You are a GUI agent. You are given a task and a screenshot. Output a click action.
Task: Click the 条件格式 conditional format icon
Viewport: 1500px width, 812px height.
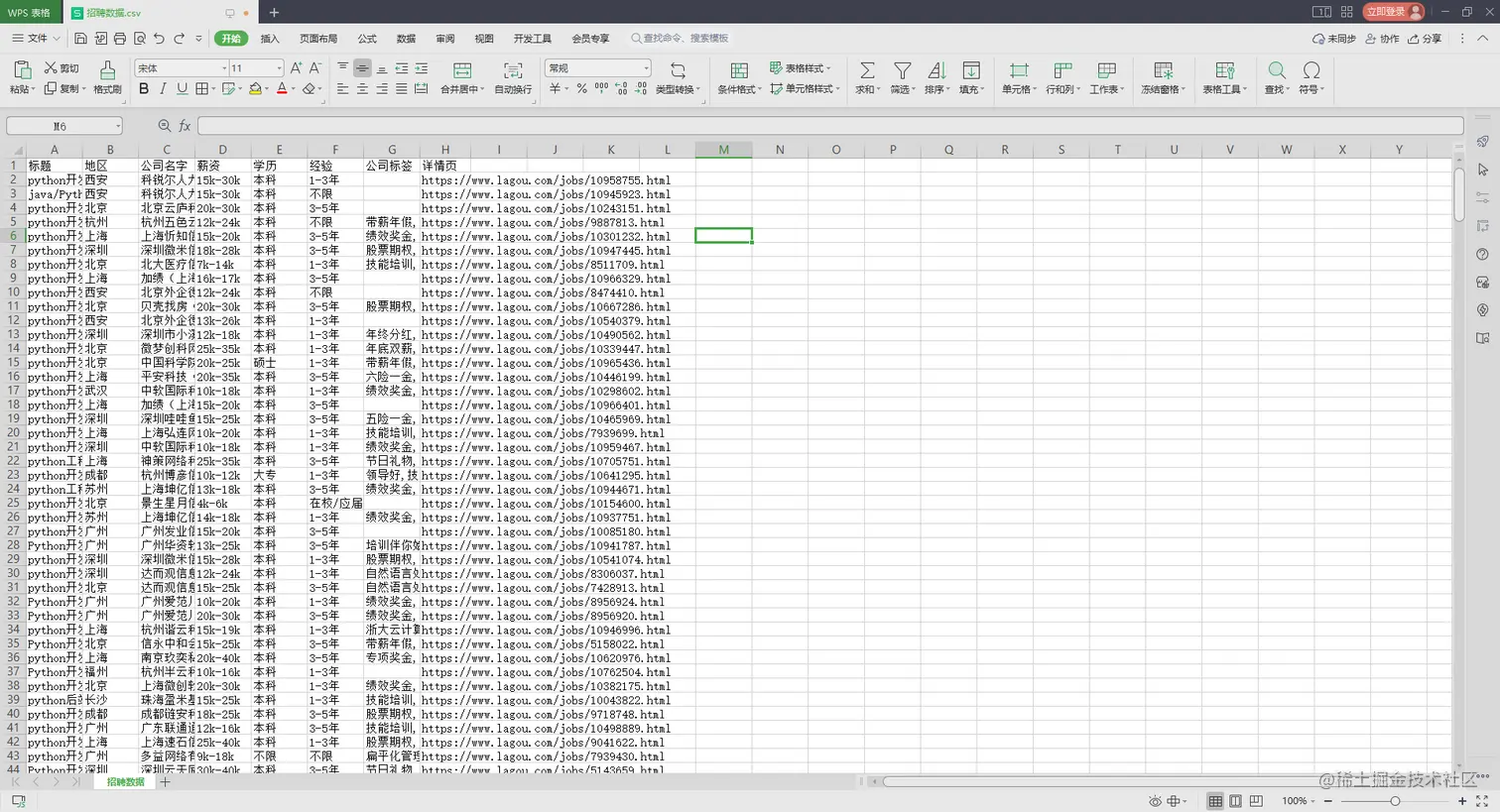coord(739,71)
